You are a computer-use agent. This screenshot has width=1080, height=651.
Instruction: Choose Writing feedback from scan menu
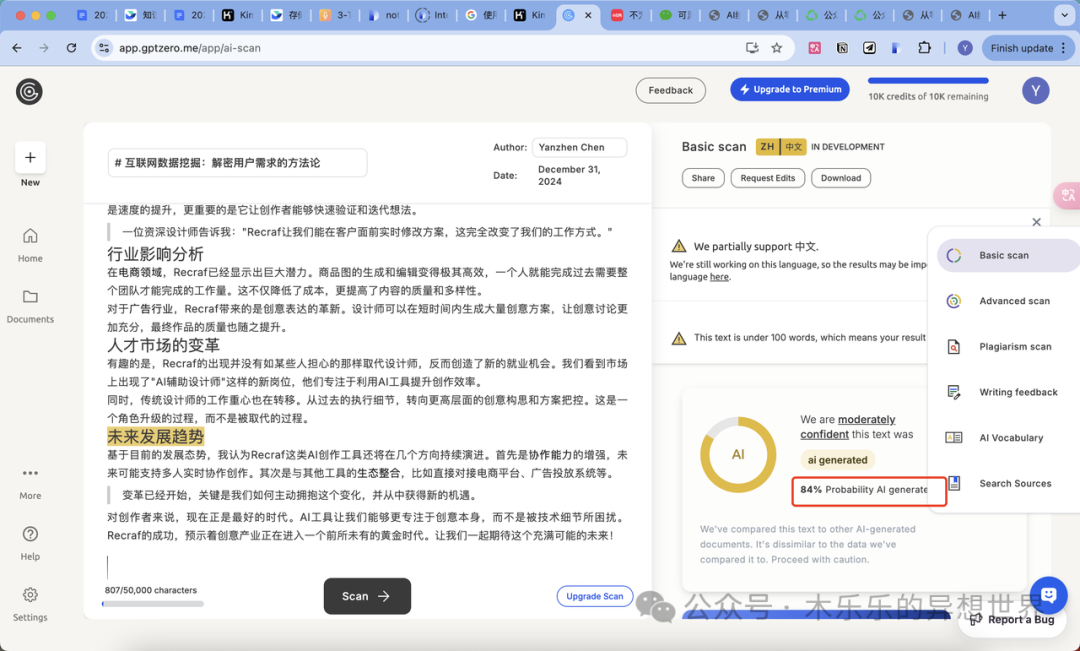pyautogui.click(x=1018, y=392)
